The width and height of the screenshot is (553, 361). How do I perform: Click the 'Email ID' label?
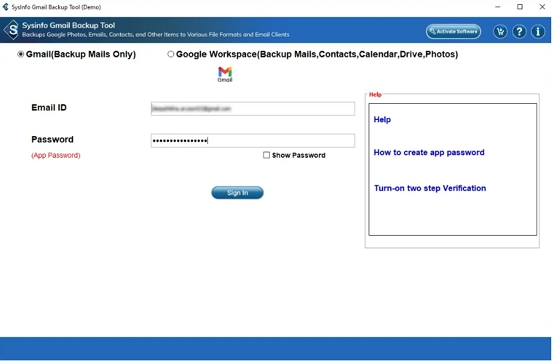[49, 108]
